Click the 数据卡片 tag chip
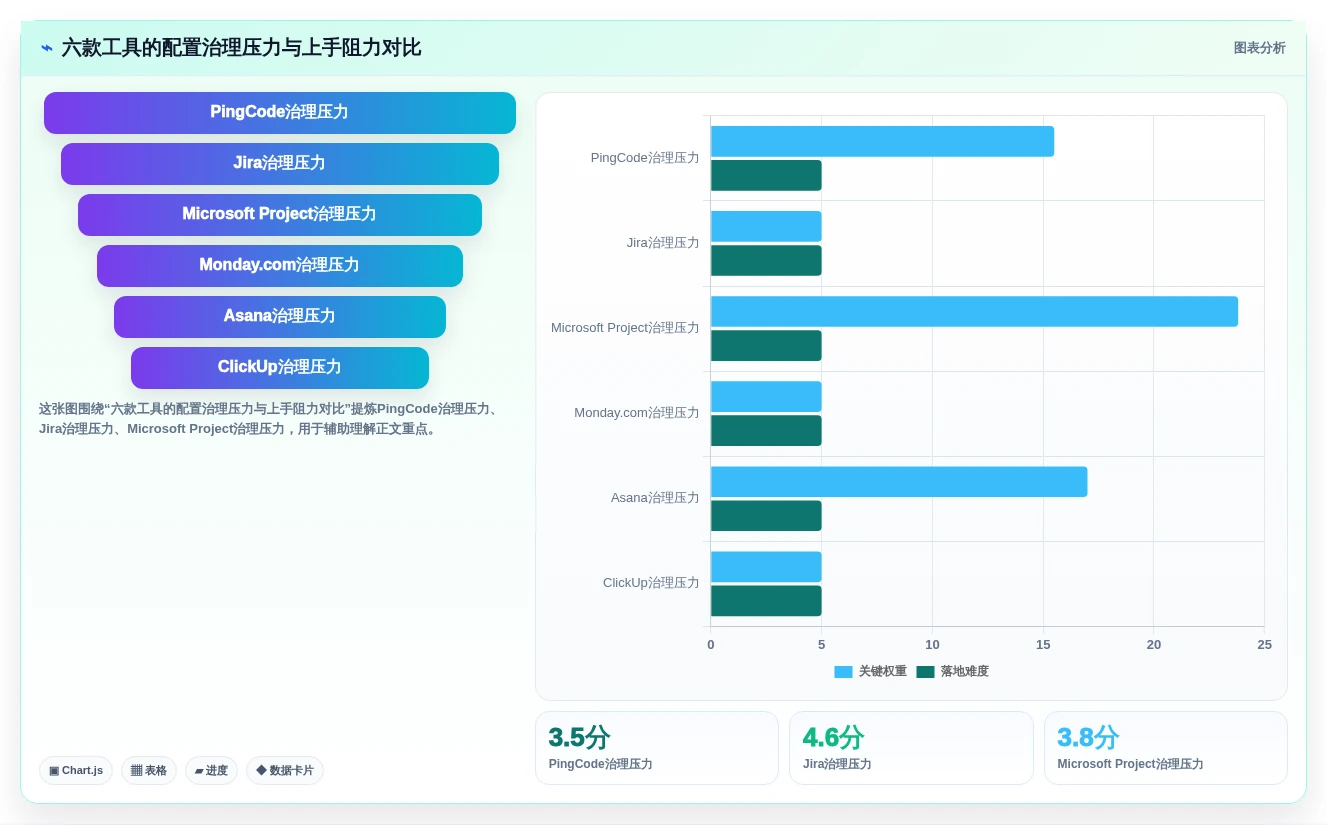Viewport: 1327px width, 825px height. (x=285, y=771)
